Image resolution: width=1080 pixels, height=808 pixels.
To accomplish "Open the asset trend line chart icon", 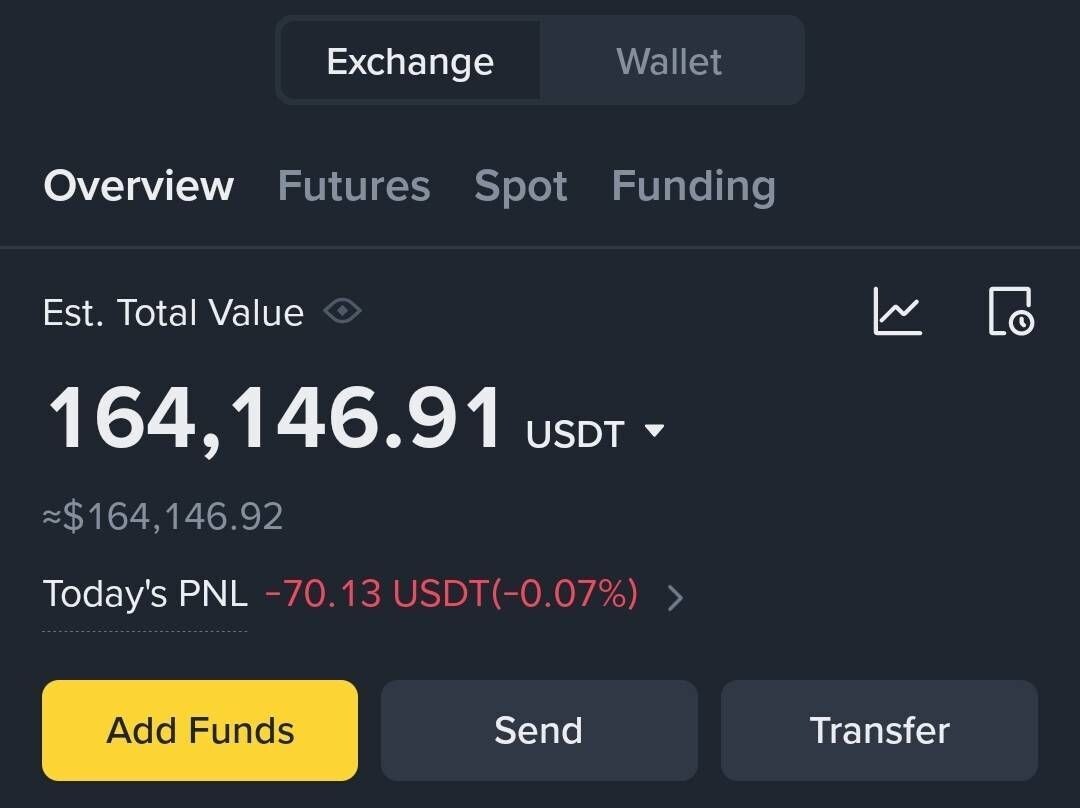I will click(897, 312).
